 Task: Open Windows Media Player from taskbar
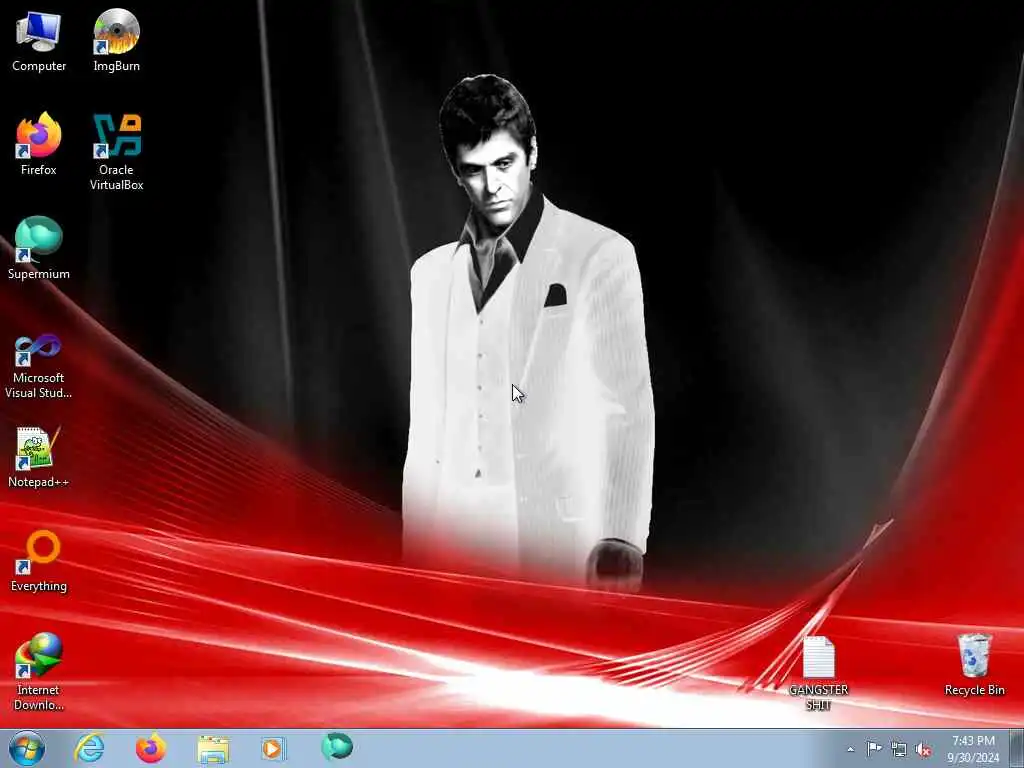click(x=273, y=748)
